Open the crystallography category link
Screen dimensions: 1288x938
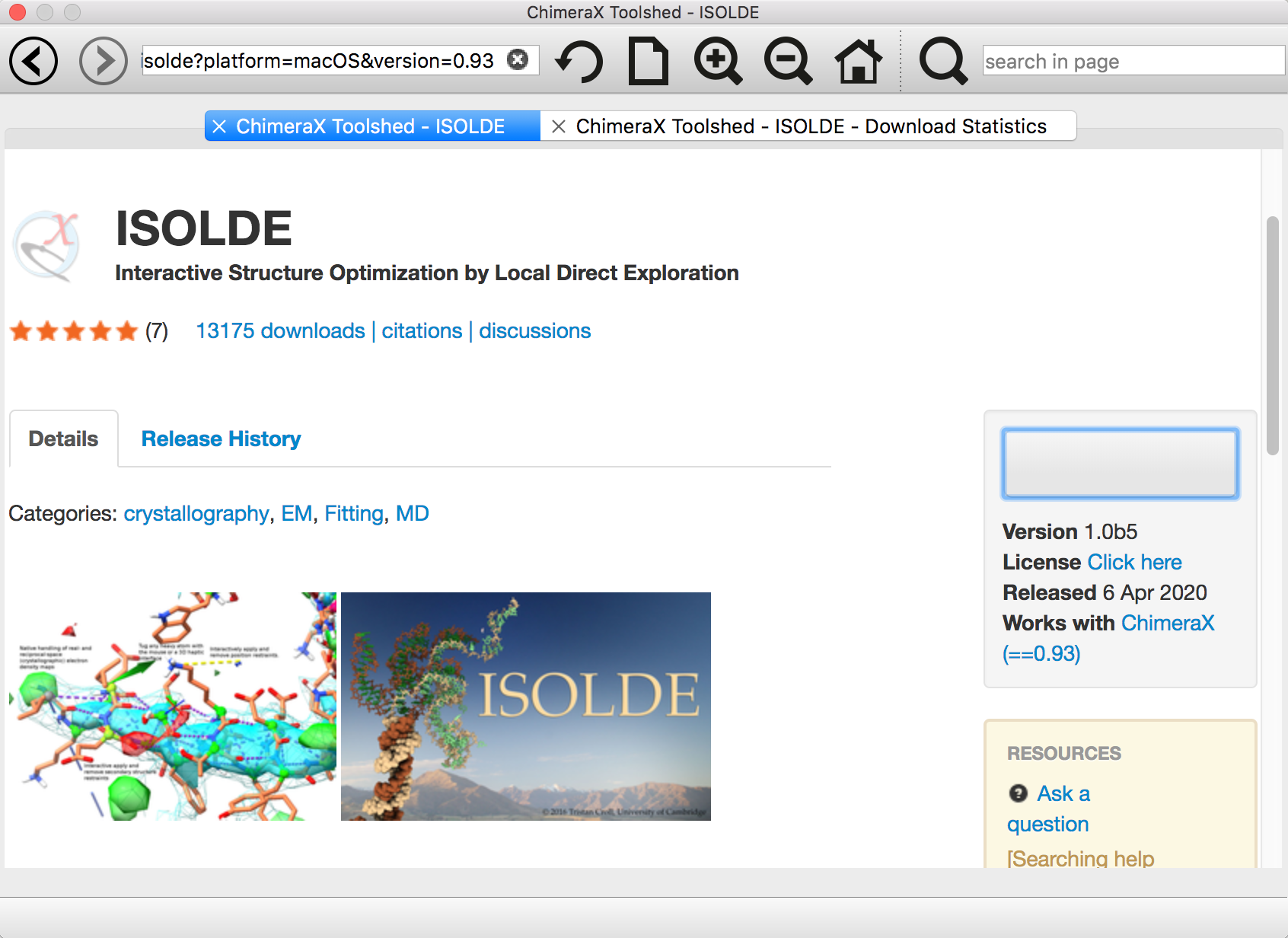coord(196,514)
